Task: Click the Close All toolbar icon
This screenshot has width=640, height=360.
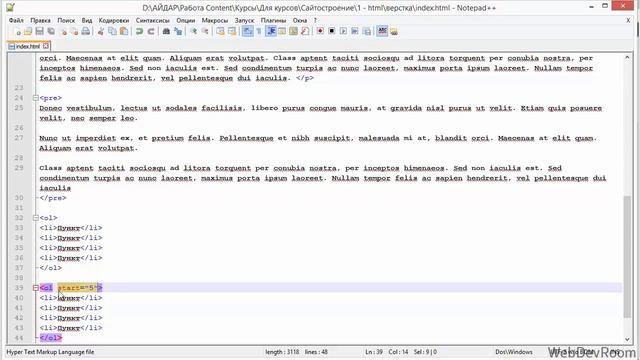Action: coord(74,31)
